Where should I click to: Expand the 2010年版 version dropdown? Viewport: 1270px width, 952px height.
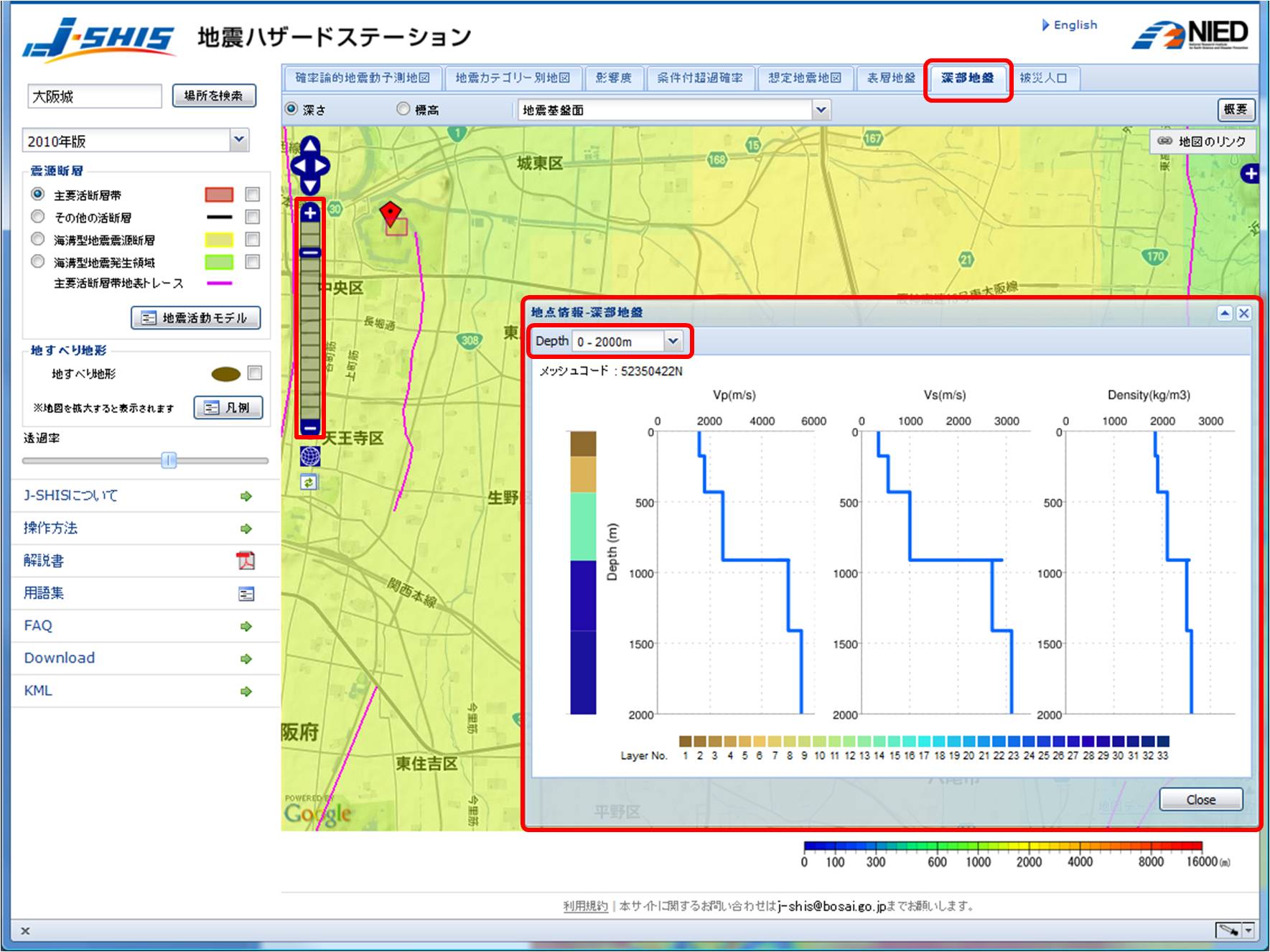point(240,141)
